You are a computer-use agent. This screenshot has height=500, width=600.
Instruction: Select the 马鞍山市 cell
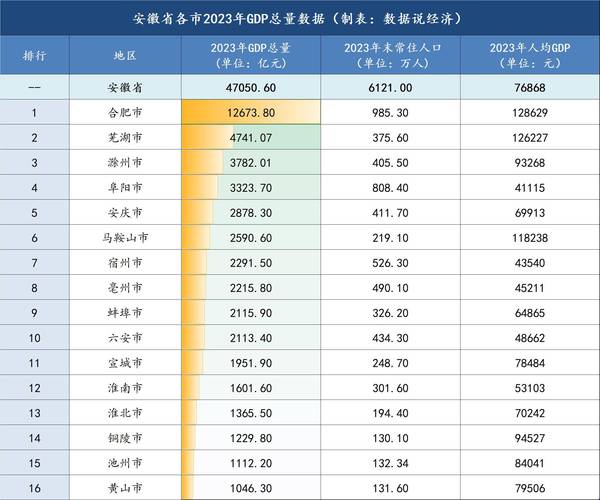pos(125,238)
